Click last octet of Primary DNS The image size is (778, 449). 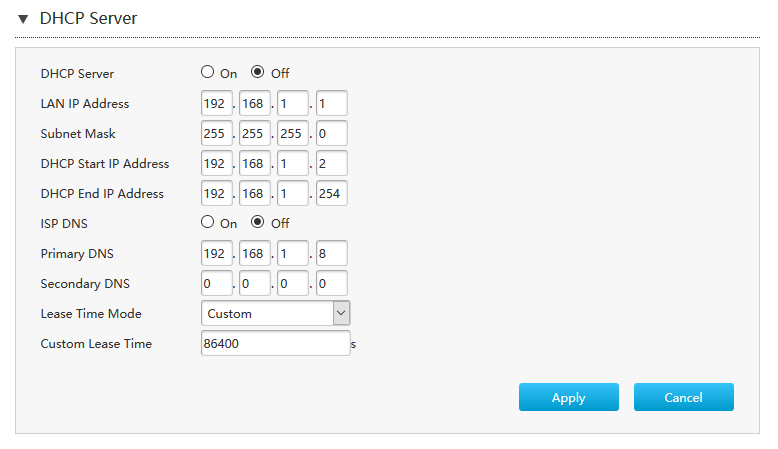pyautogui.click(x=331, y=253)
